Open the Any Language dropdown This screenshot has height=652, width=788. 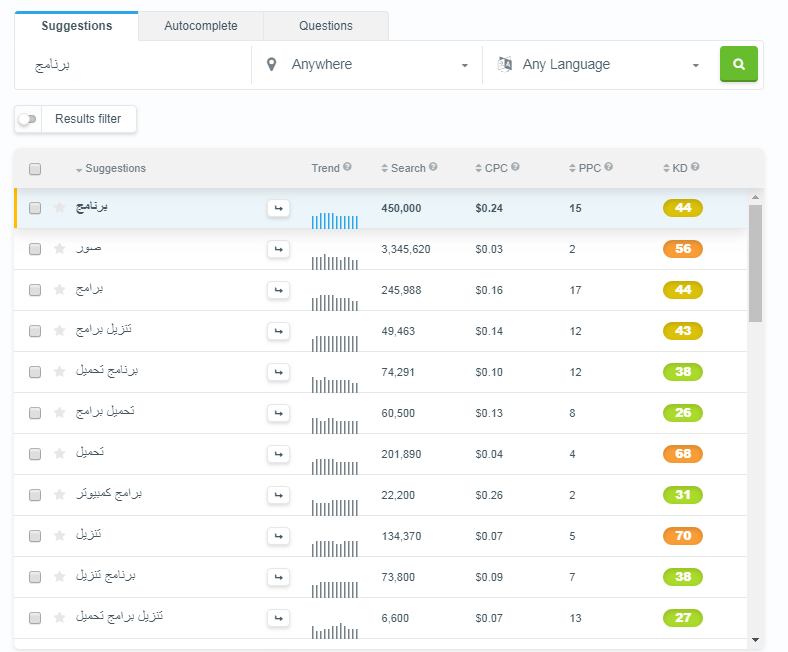click(x=598, y=65)
